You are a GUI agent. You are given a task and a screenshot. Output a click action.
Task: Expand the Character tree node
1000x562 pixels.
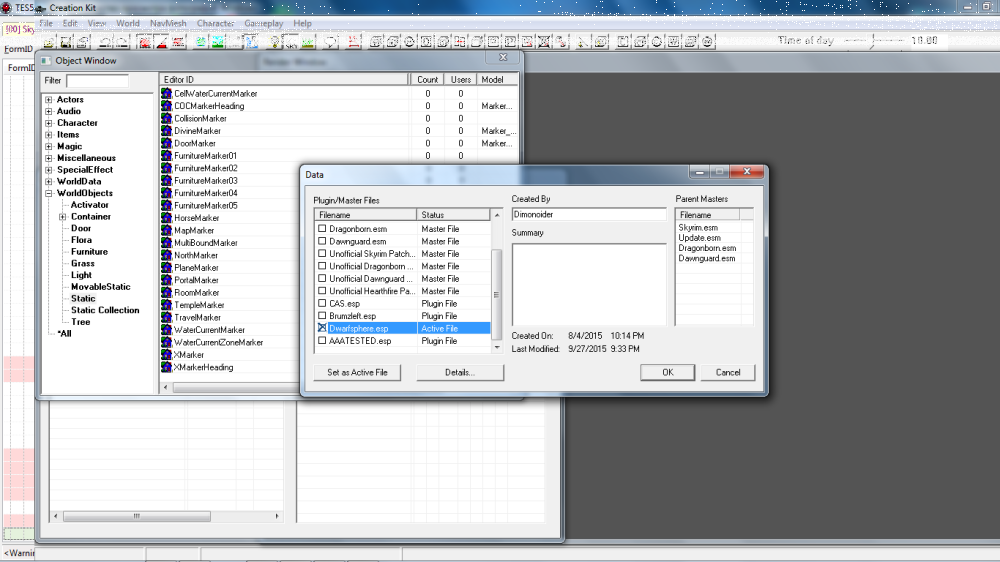pos(48,123)
